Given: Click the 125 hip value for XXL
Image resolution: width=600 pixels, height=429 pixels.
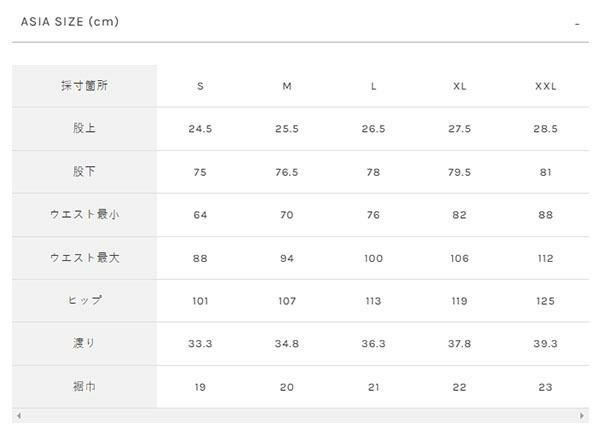Looking at the screenshot, I should (546, 301).
